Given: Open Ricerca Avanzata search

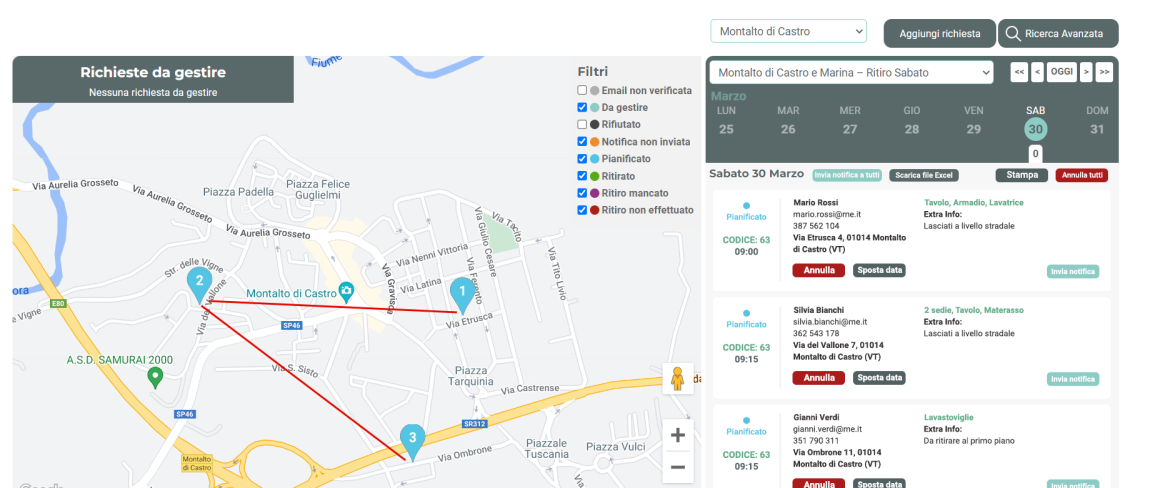Looking at the screenshot, I should click(x=1058, y=33).
